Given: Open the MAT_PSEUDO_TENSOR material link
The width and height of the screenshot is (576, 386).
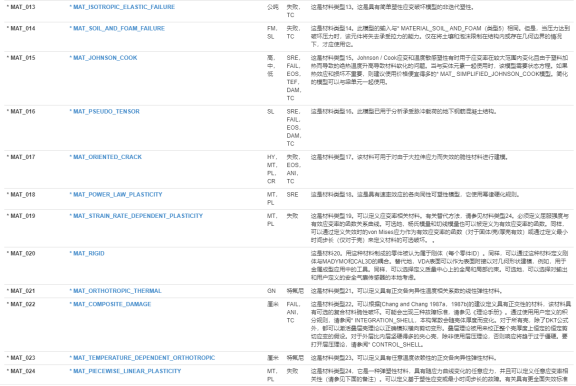Looking at the screenshot, I should pos(104,111).
